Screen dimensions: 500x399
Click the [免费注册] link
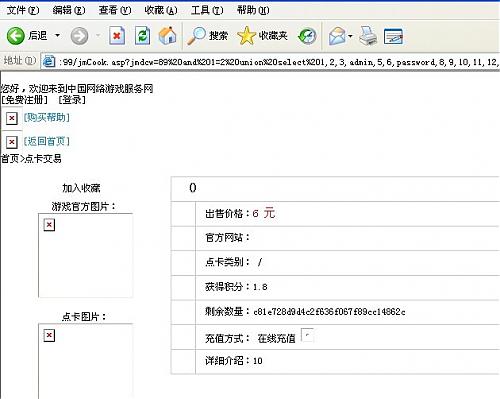24,100
